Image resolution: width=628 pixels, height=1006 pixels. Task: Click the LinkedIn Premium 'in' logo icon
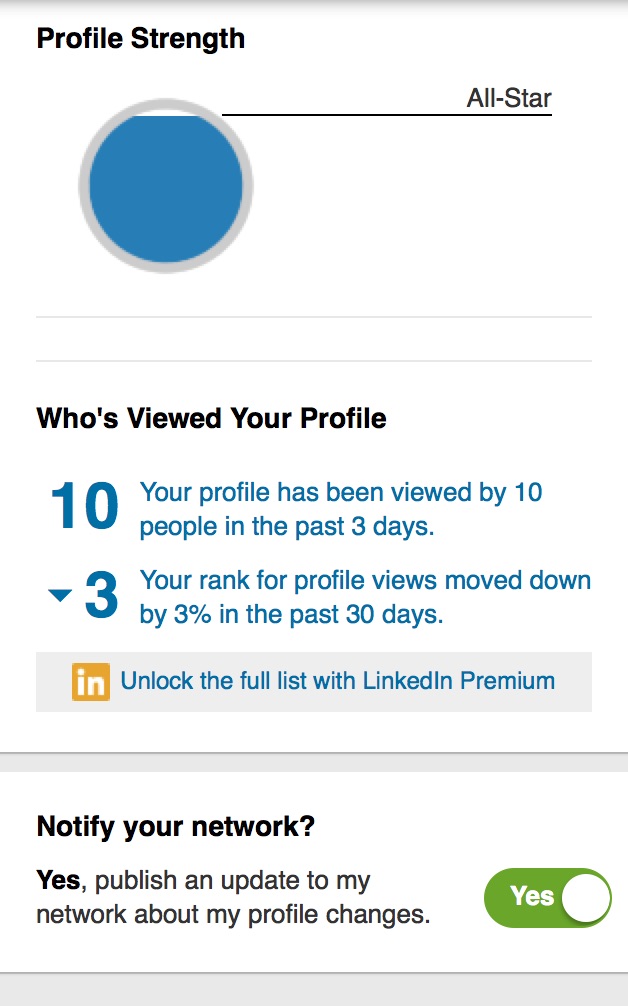[90, 681]
